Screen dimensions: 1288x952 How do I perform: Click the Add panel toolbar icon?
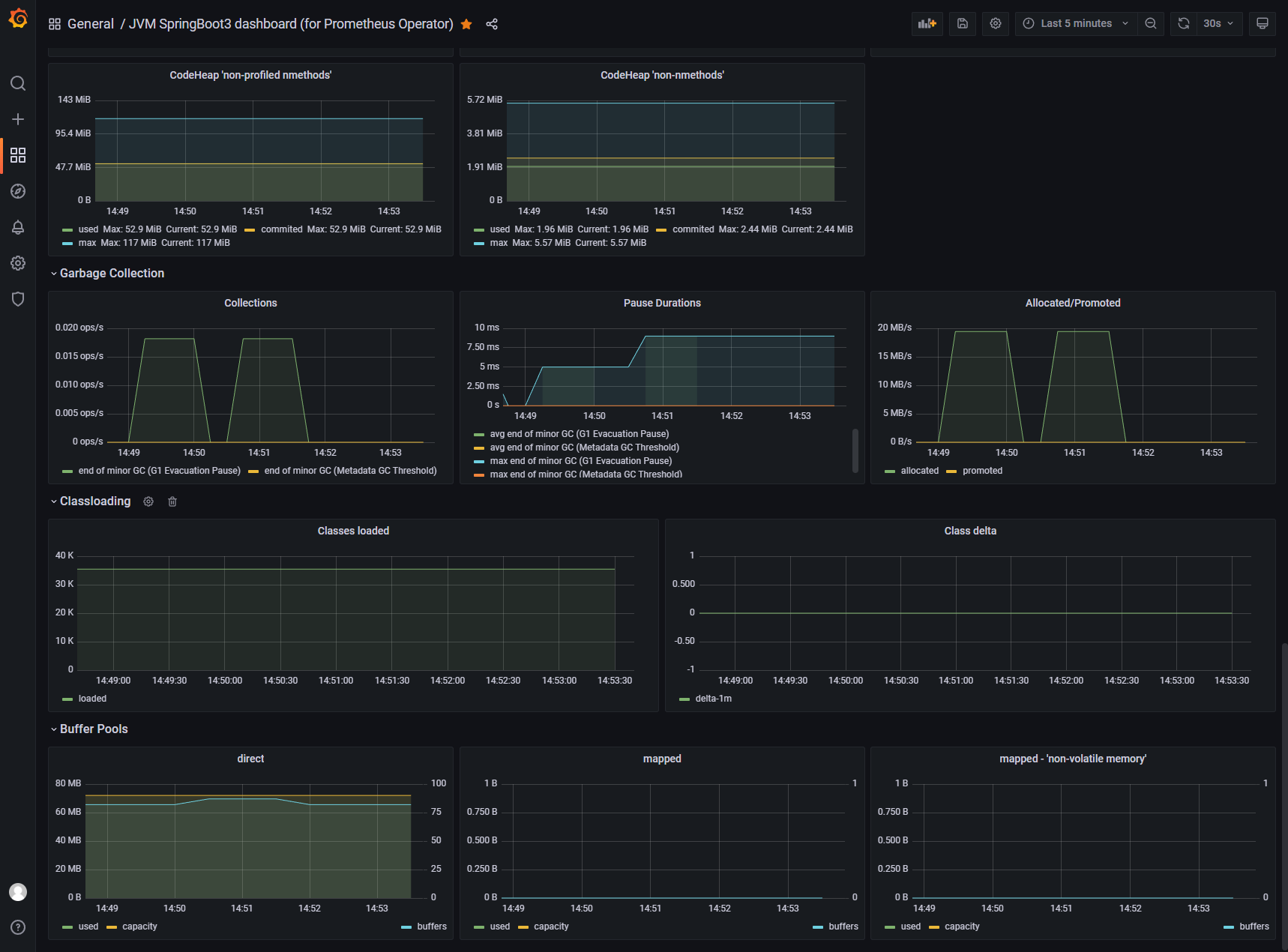click(x=927, y=23)
